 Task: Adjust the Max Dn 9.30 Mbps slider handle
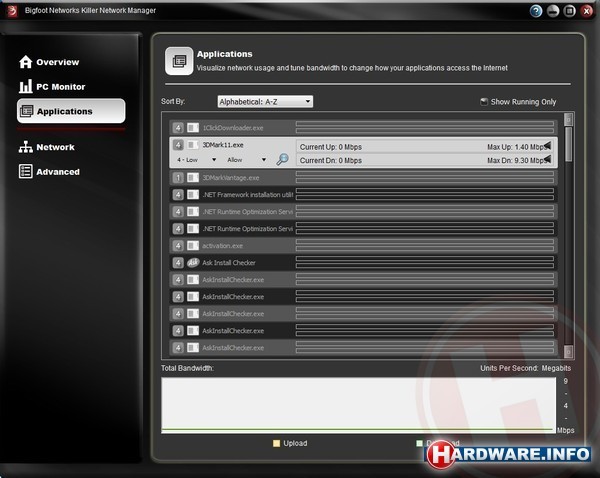point(548,159)
